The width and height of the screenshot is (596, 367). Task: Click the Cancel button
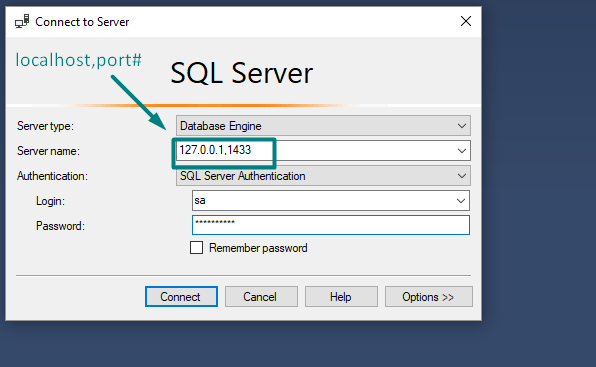[261, 296]
